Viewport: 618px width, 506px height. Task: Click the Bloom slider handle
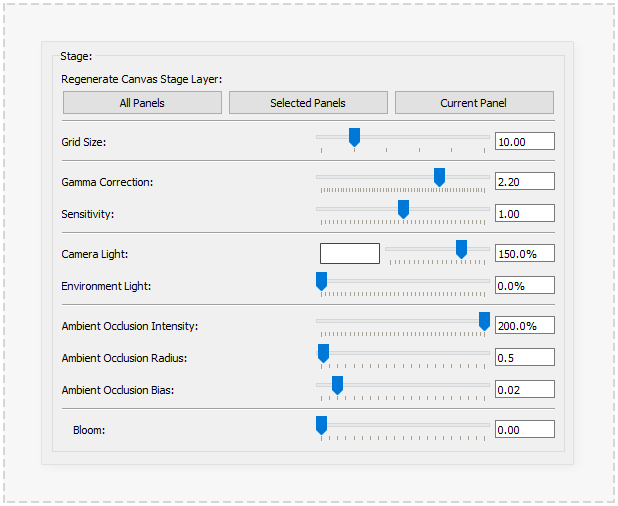tap(322, 425)
